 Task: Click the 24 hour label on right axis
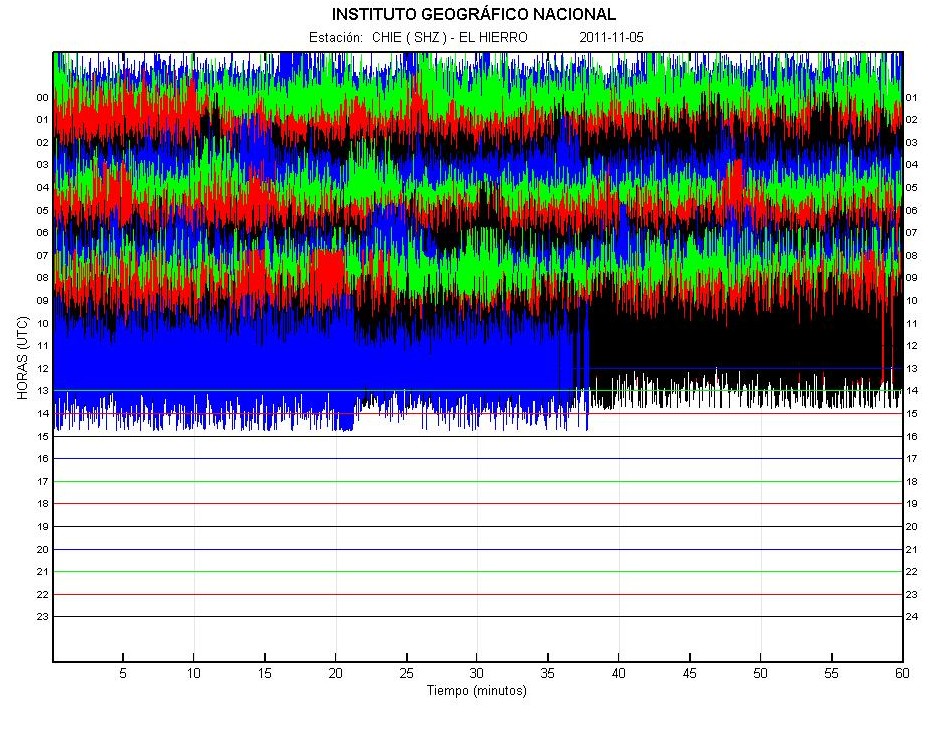(911, 617)
